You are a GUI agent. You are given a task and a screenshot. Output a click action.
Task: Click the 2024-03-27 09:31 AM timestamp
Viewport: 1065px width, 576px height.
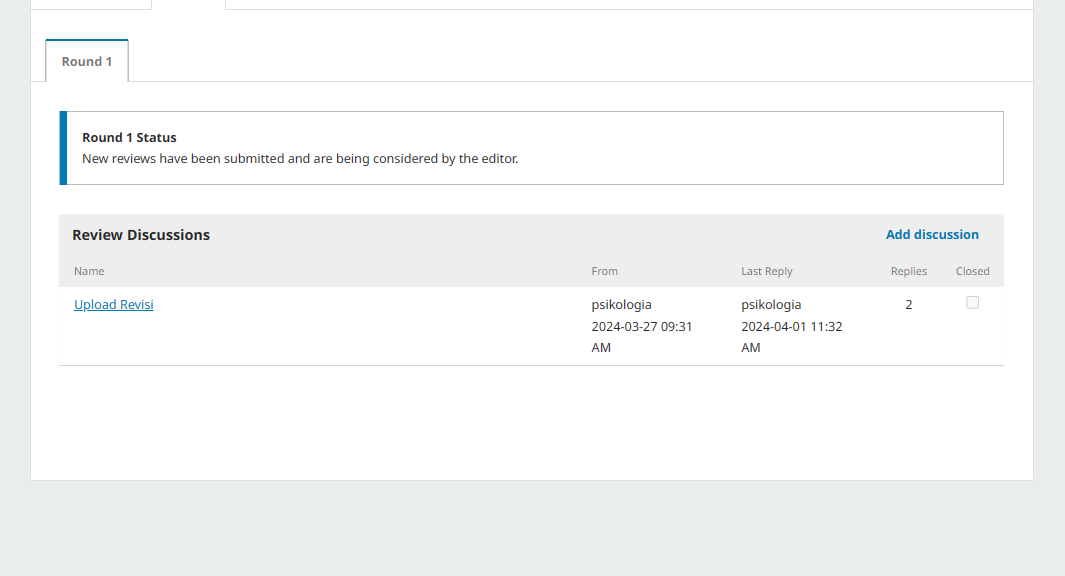(642, 337)
